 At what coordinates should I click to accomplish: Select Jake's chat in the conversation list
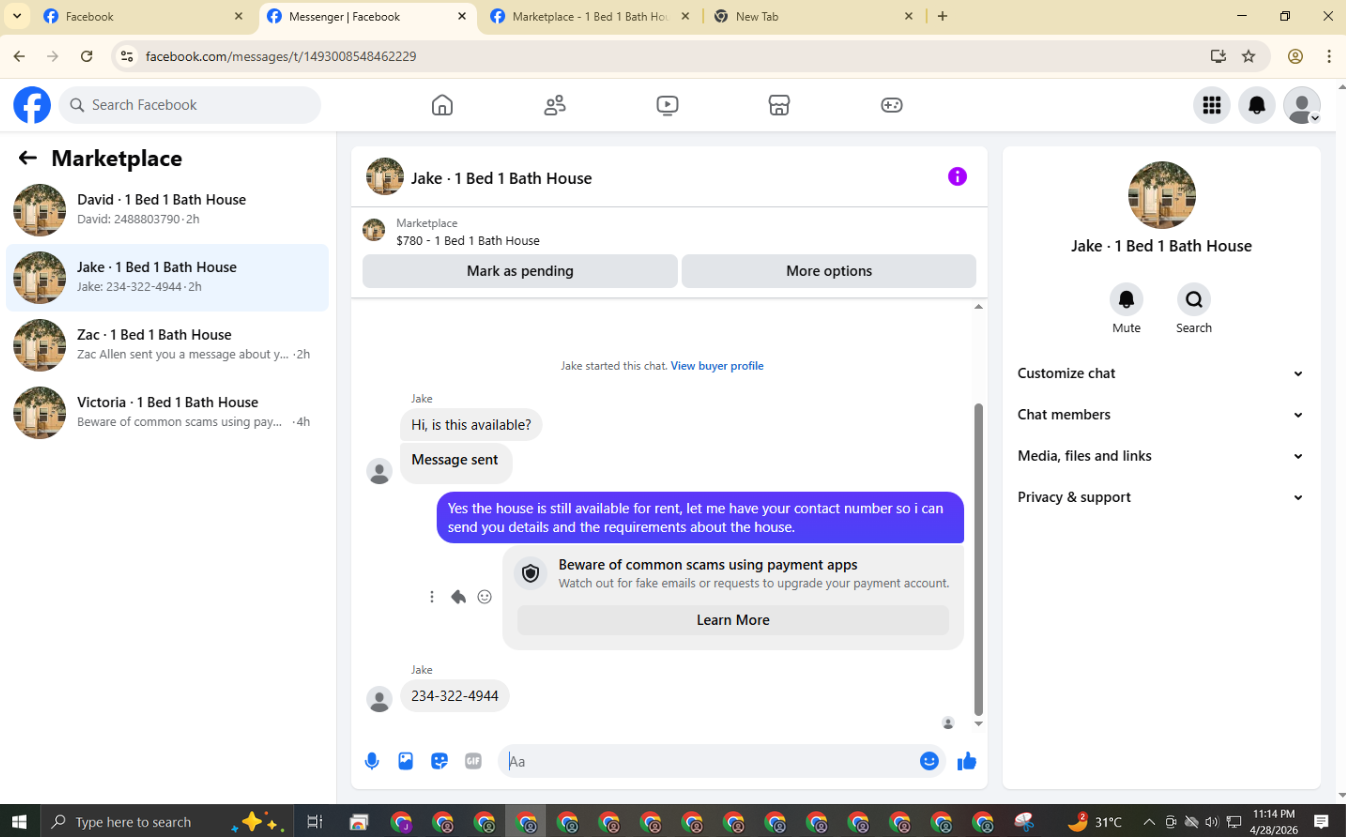pyautogui.click(x=167, y=277)
